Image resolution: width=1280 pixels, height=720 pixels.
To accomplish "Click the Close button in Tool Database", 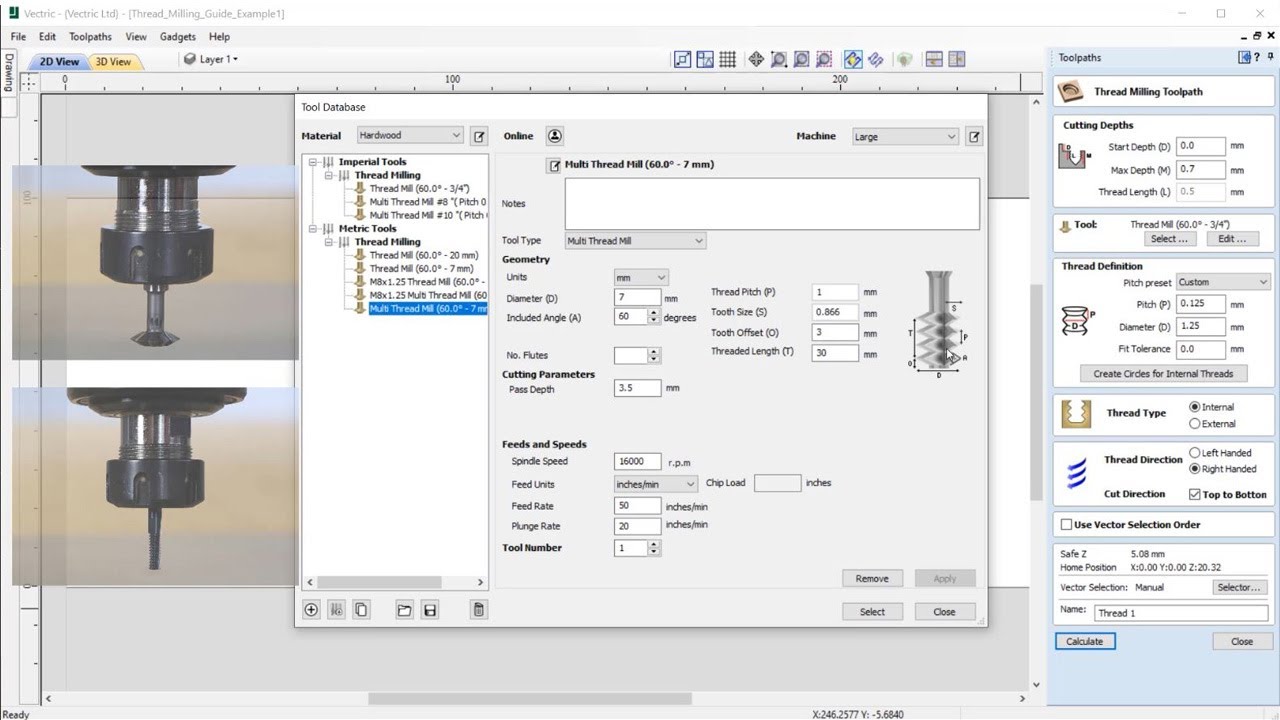I will pyautogui.click(x=944, y=612).
